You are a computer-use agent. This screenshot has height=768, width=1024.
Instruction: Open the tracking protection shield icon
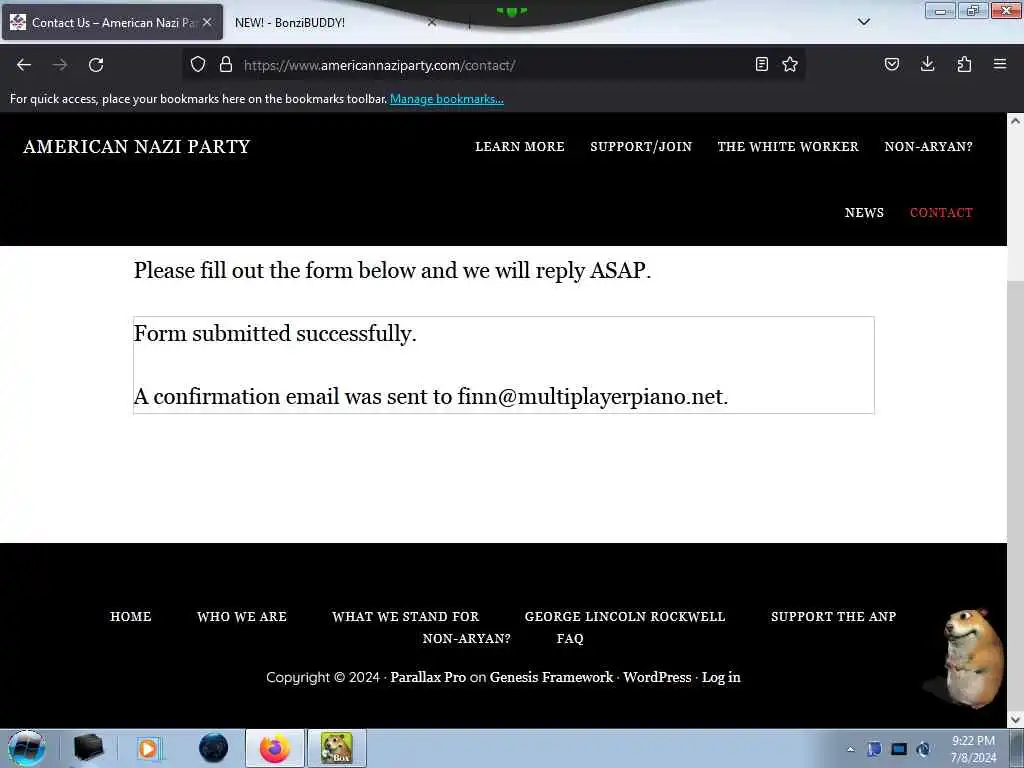coord(198,64)
